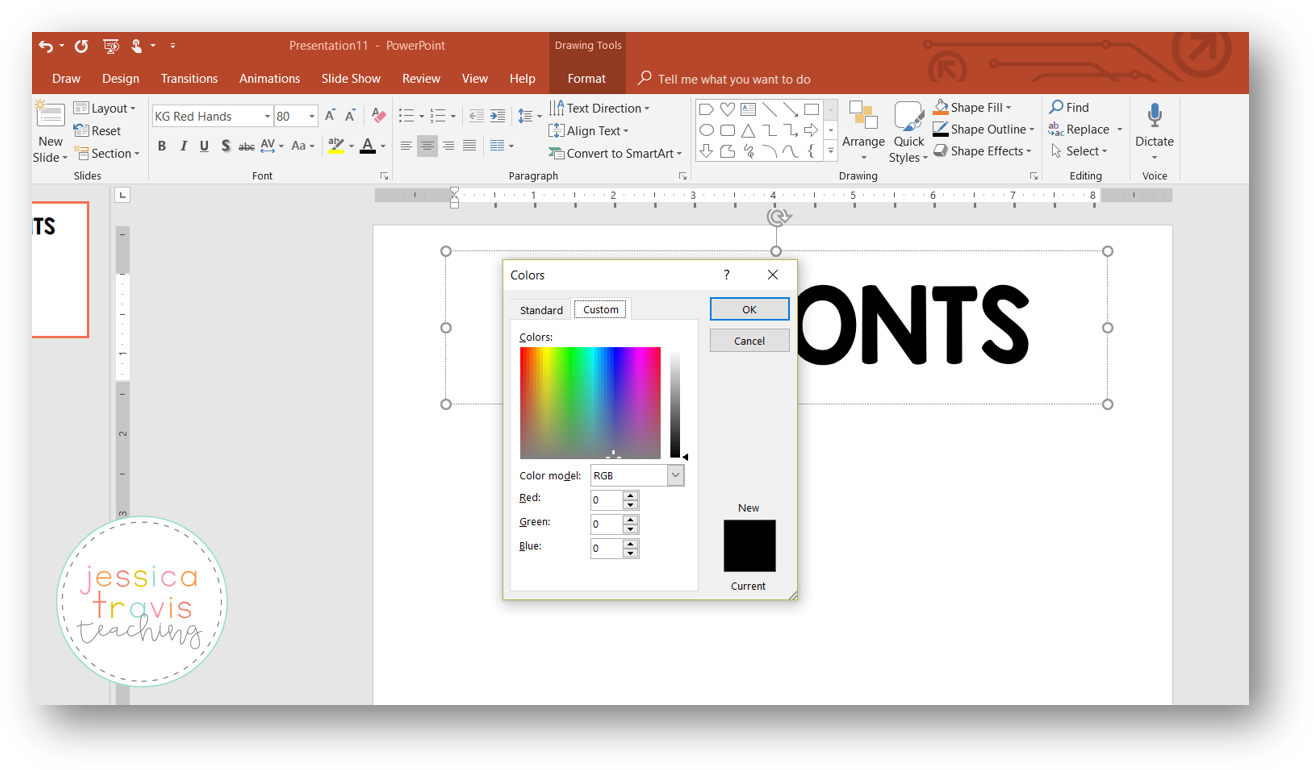The image size is (1314, 770).
Task: Click the Redo/Repeat icon in the title bar
Action: click(x=81, y=46)
